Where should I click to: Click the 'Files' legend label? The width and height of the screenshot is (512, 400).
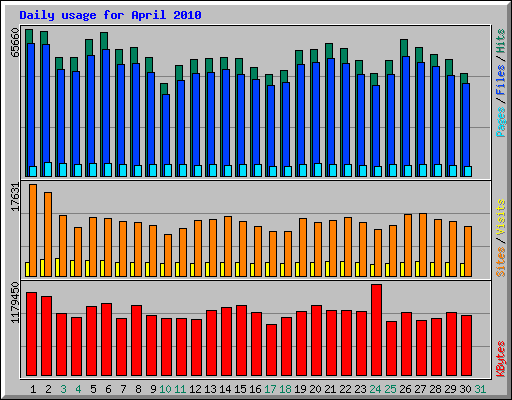[x=501, y=80]
